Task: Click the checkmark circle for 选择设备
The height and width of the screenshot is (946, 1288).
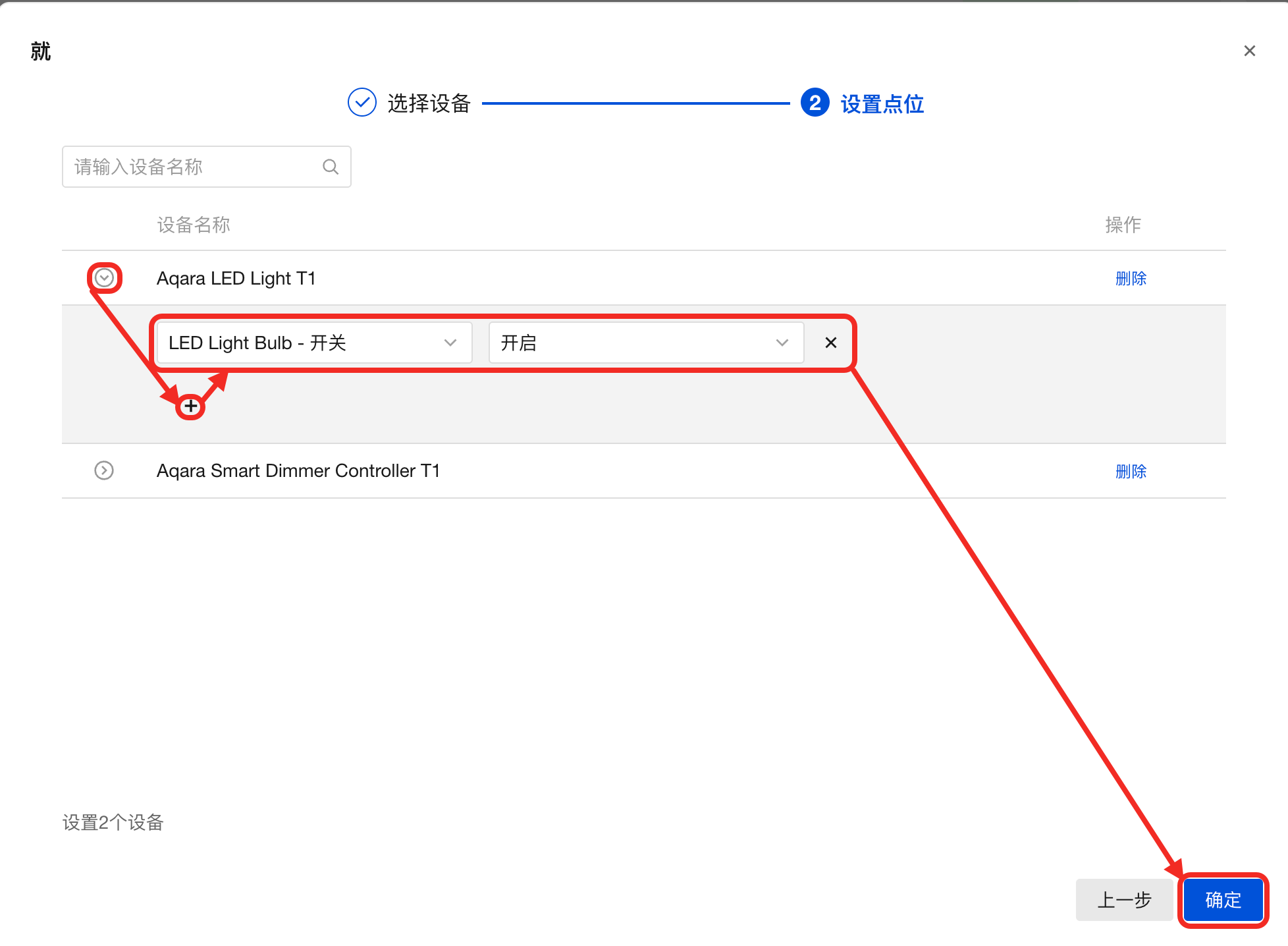Action: click(362, 103)
